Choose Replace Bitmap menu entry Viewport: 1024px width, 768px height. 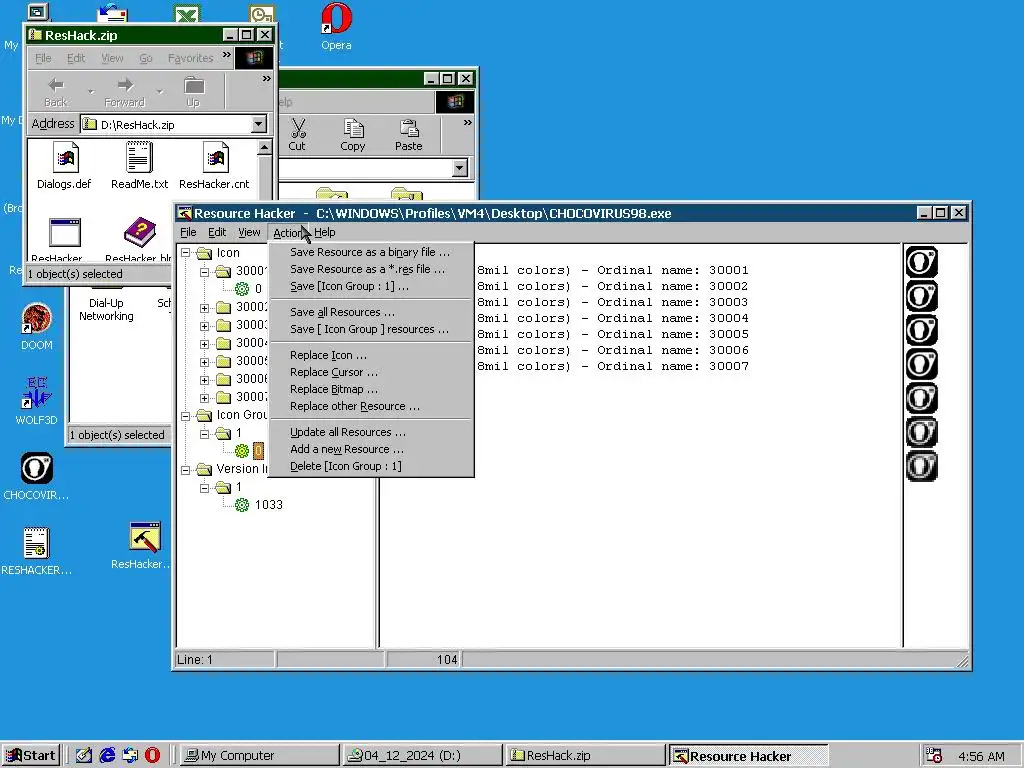tap(370, 389)
